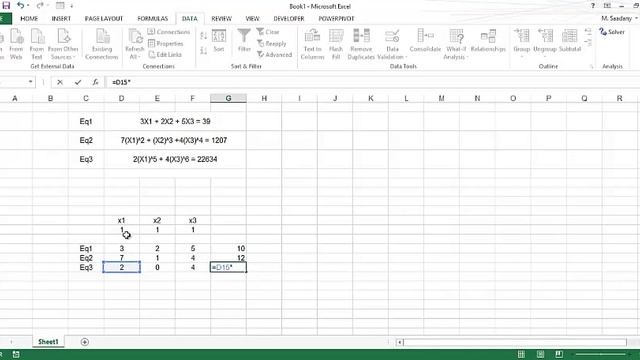Clear the current filter
This screenshot has width=640, height=360.
click(268, 32)
